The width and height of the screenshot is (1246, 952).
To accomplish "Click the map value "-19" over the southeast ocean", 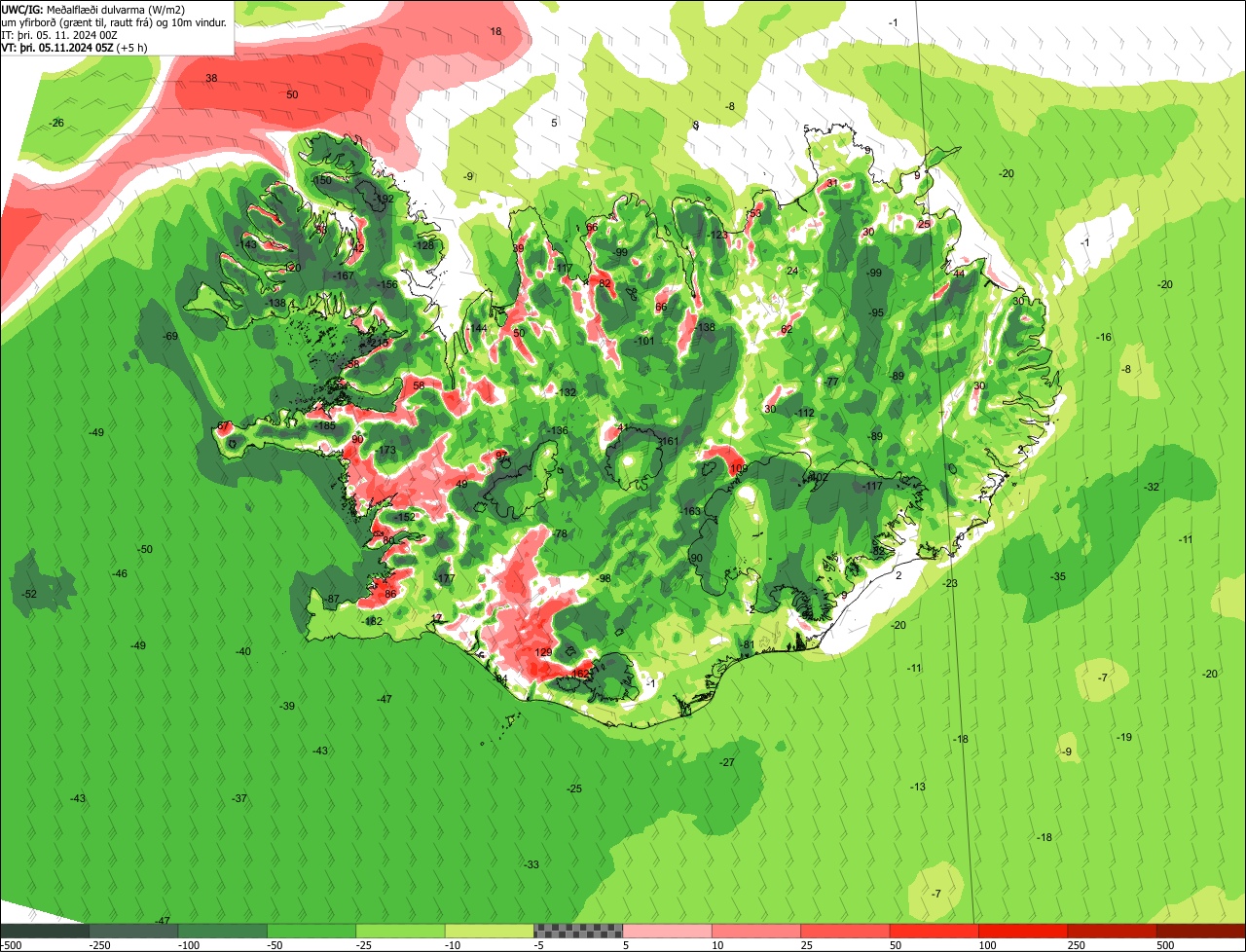I will [x=1124, y=737].
